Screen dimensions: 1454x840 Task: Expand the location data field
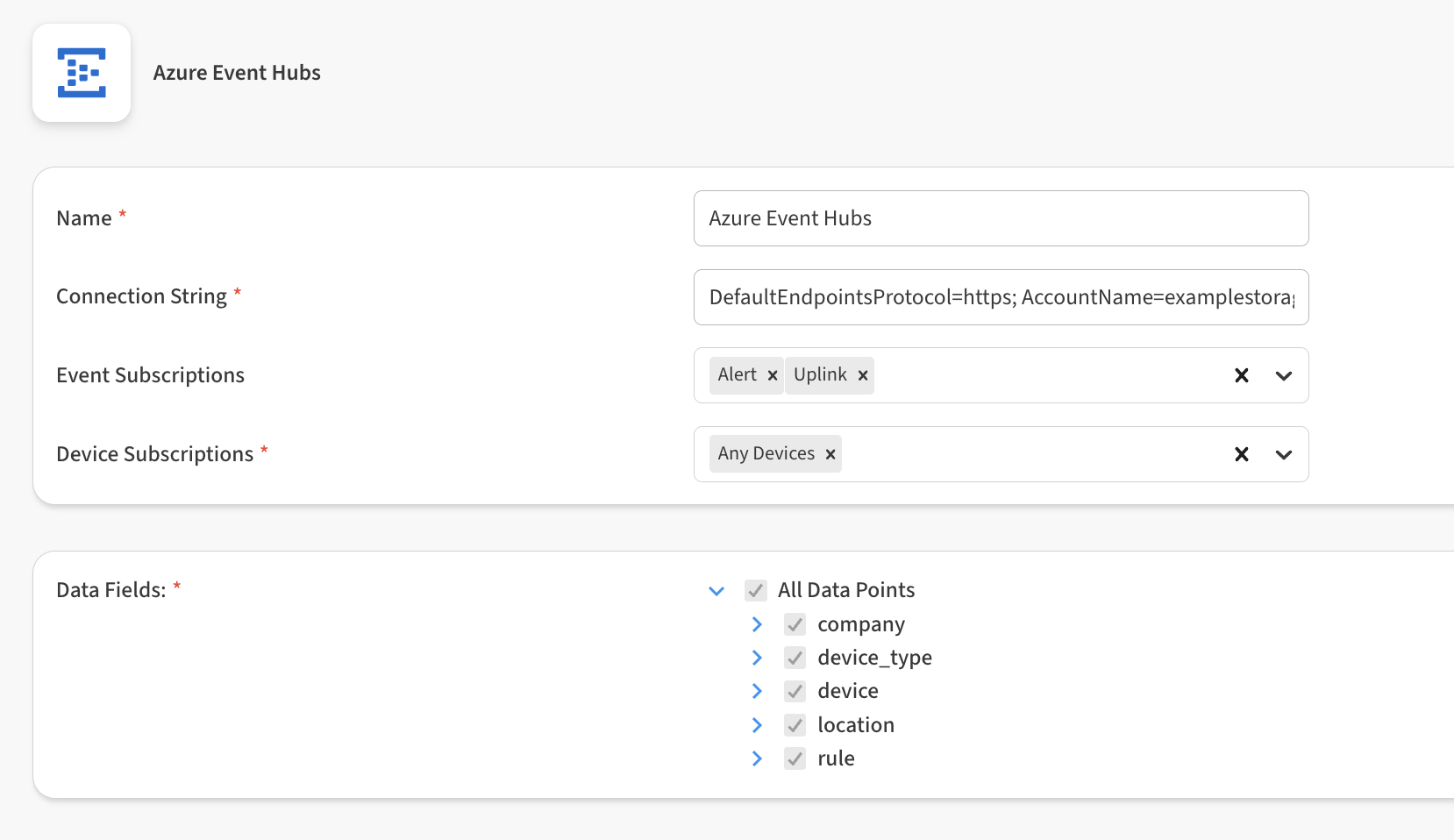tap(757, 725)
